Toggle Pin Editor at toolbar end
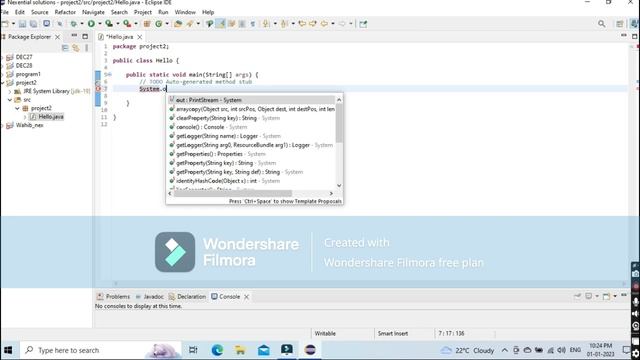The image size is (640, 360). 363,24
